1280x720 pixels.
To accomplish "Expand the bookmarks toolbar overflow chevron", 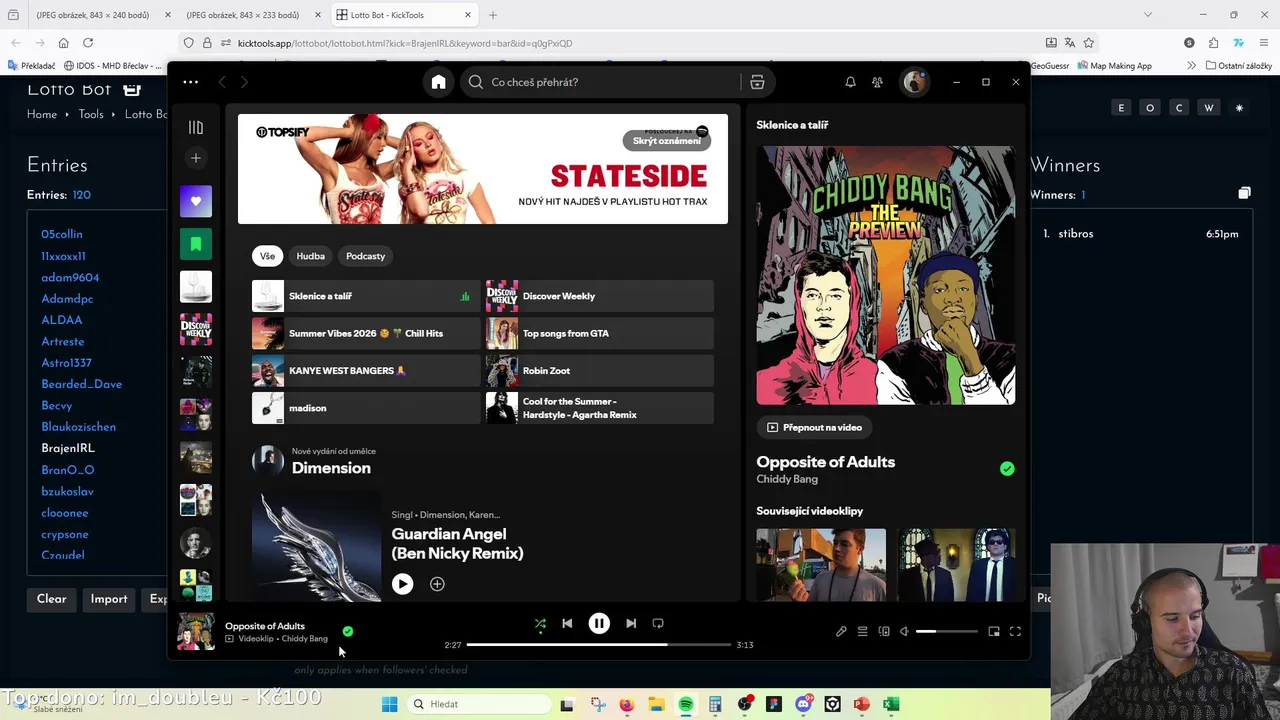I will coord(1191,65).
